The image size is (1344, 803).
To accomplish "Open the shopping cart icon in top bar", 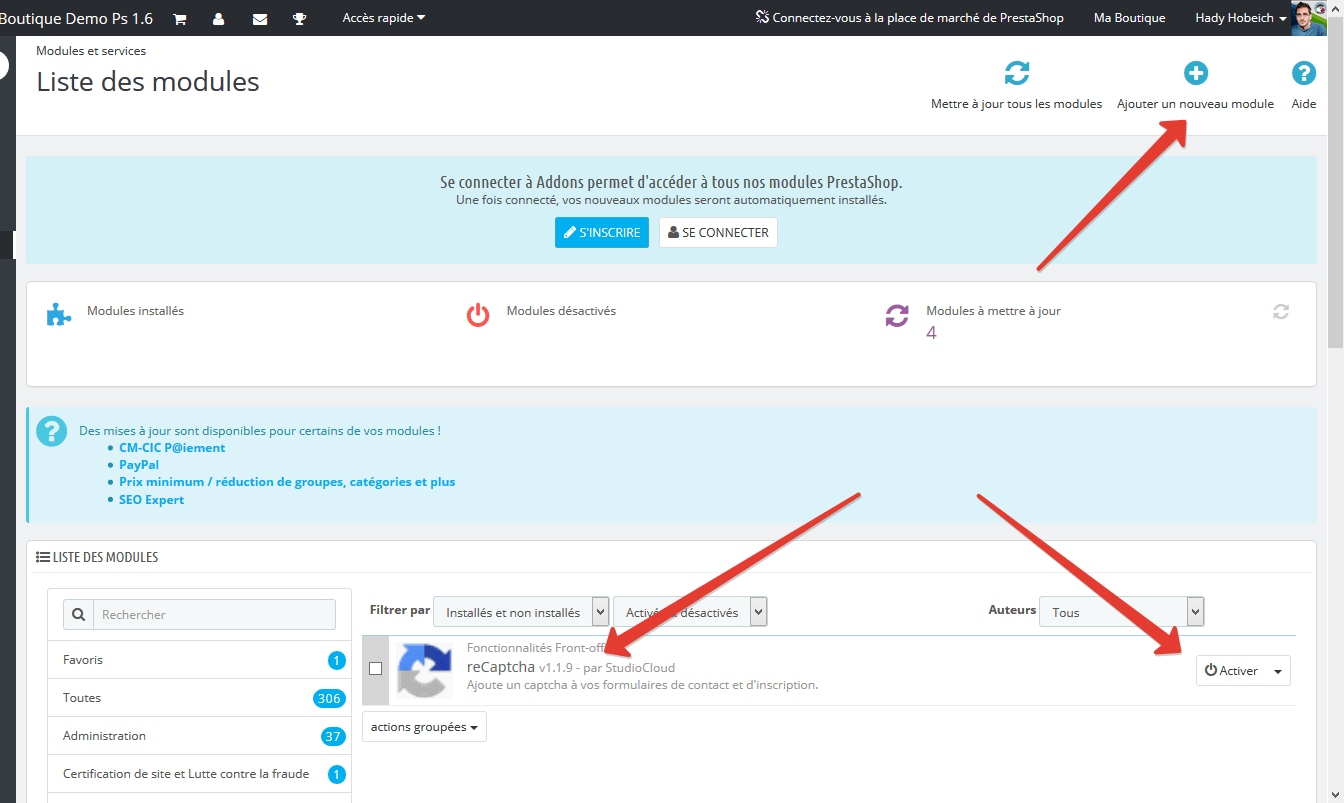I will click(x=180, y=18).
